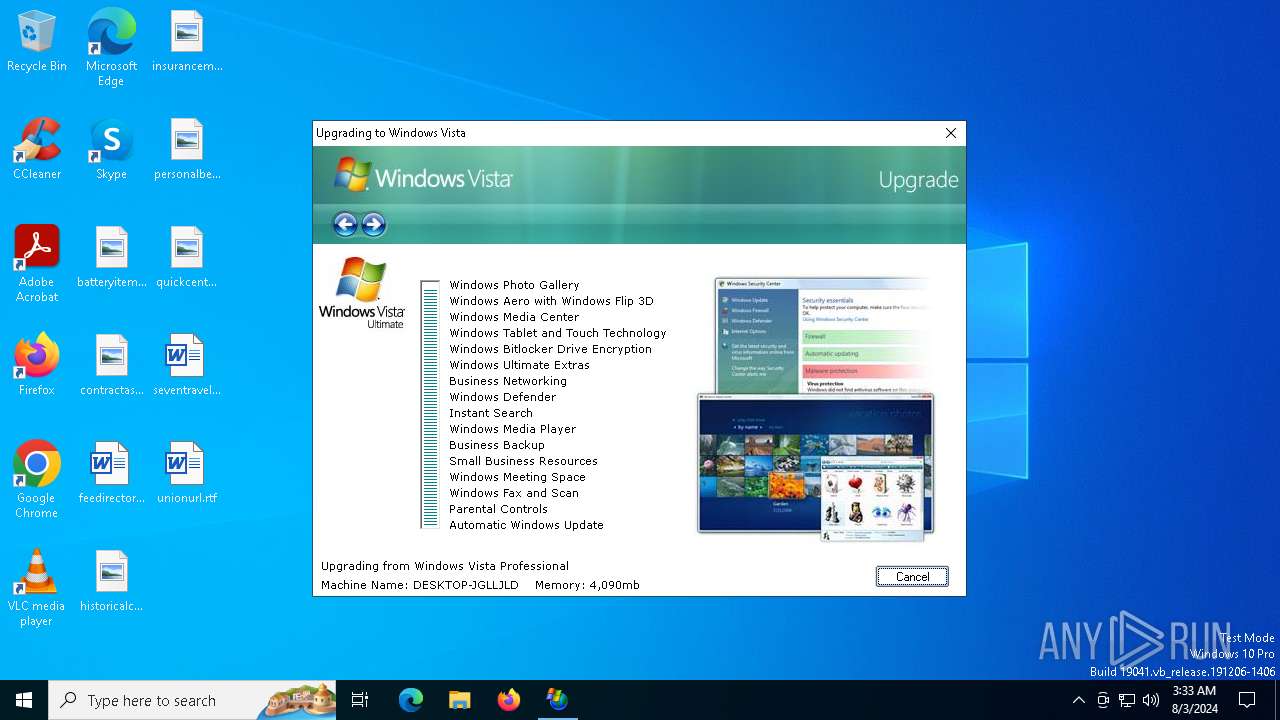Viewport: 1280px width, 720px height.
Task: Click the Windows Security Center screenshot
Action: pyautogui.click(x=822, y=335)
